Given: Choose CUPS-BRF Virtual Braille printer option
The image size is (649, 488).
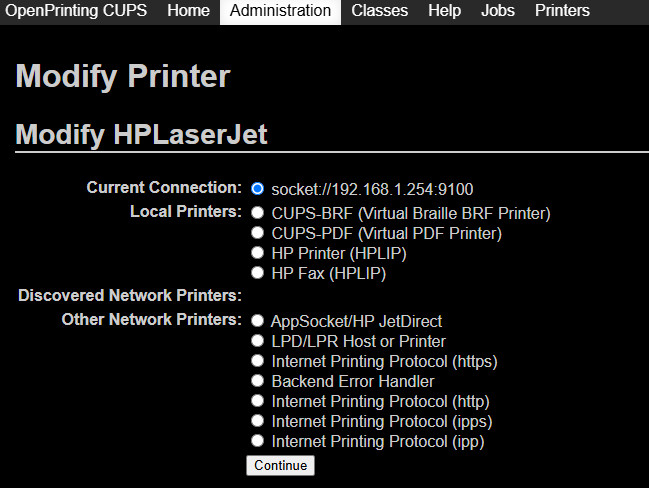Looking at the screenshot, I should (x=258, y=213).
